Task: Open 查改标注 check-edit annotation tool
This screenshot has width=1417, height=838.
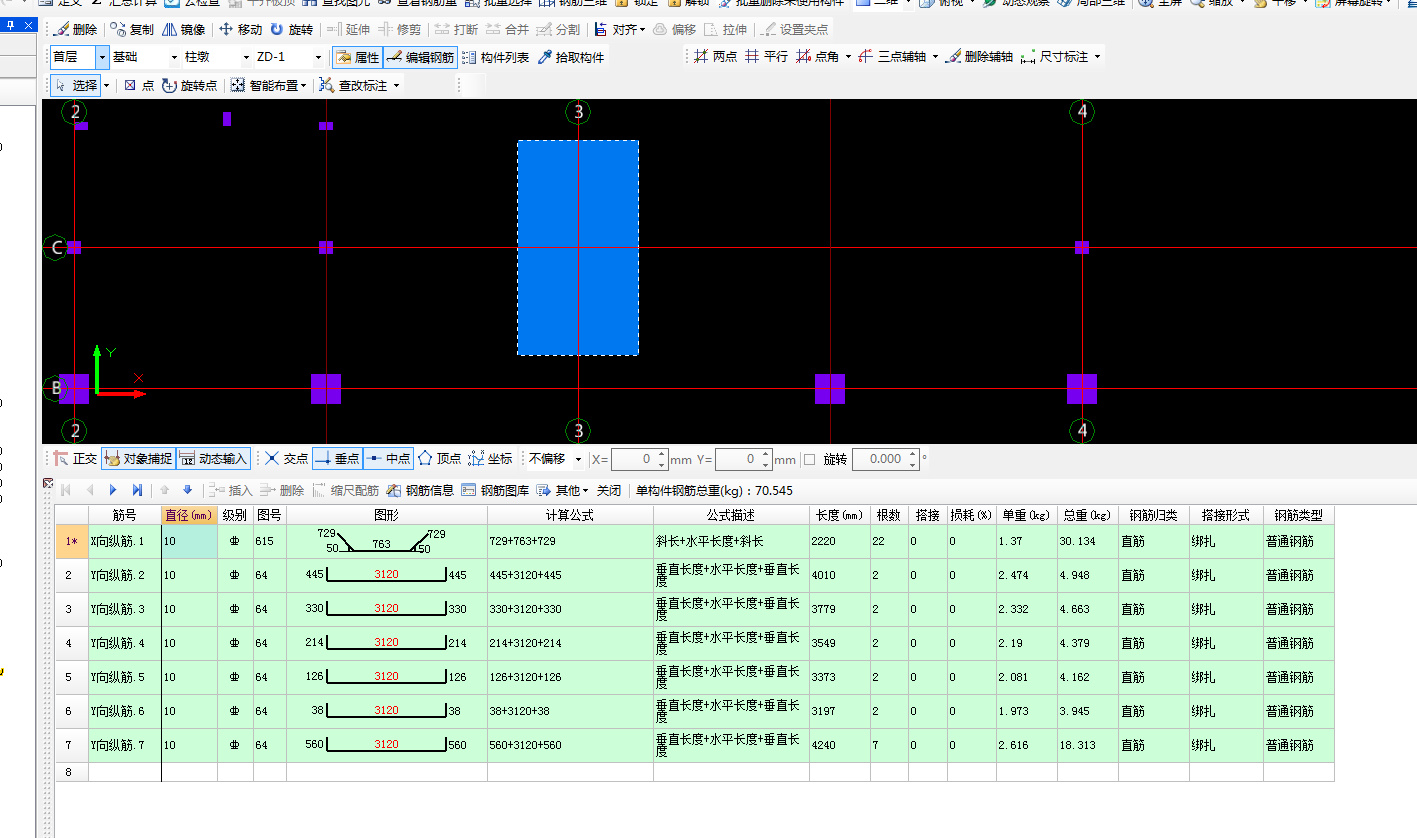Action: [353, 86]
